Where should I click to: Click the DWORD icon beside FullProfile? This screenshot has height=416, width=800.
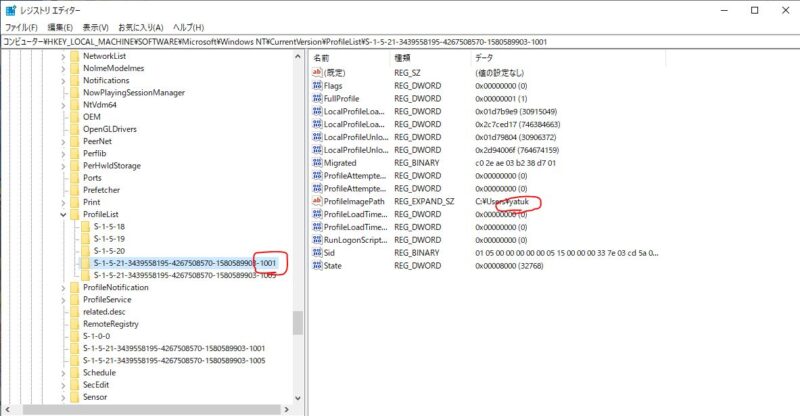click(x=317, y=98)
